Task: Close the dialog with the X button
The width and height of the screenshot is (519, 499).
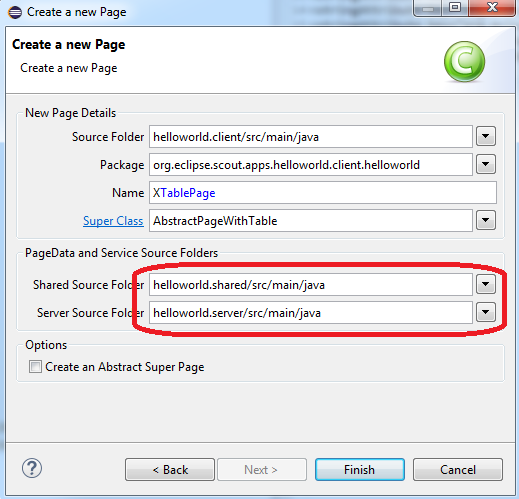Action: [492, 8]
